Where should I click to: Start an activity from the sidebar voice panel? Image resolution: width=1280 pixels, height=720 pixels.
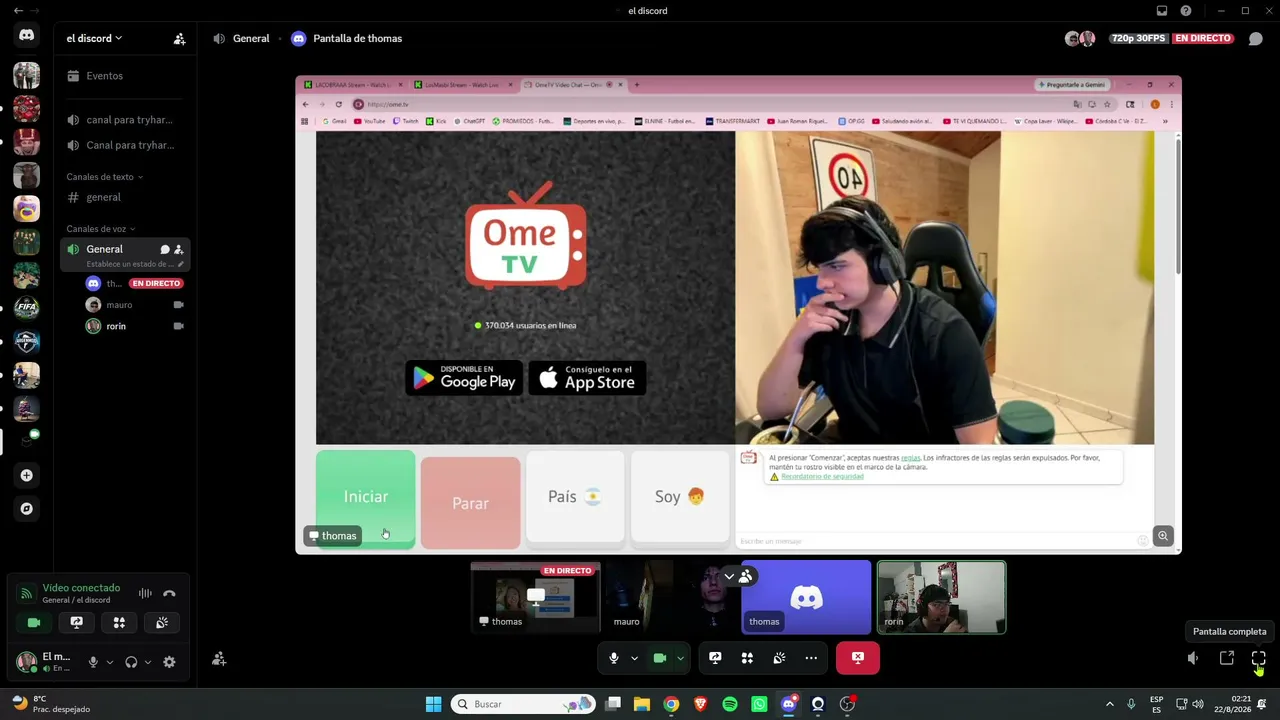[x=119, y=622]
